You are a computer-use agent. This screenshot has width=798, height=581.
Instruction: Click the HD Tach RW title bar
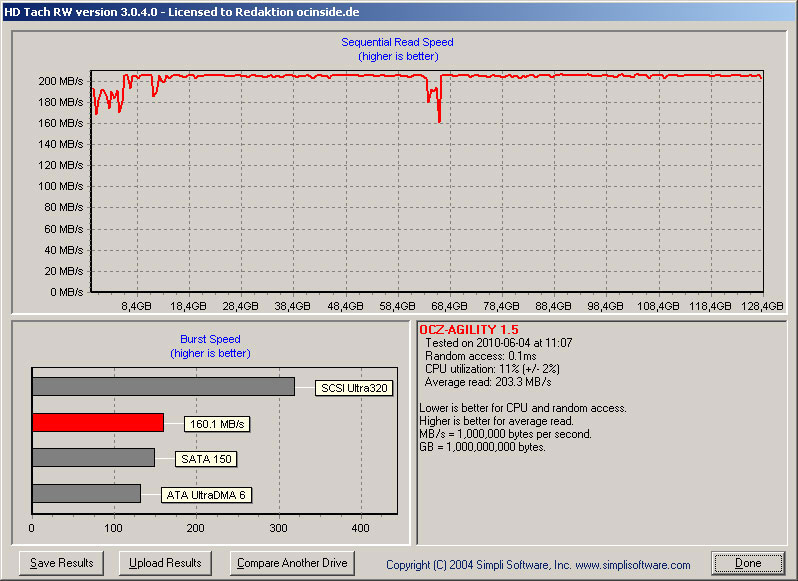click(x=399, y=11)
